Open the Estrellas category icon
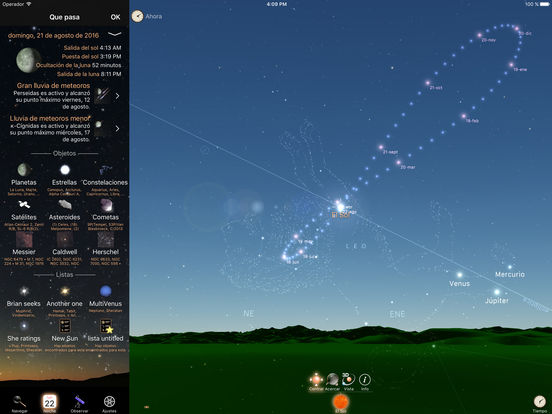Viewport: 552px width, 414px height. click(x=64, y=170)
